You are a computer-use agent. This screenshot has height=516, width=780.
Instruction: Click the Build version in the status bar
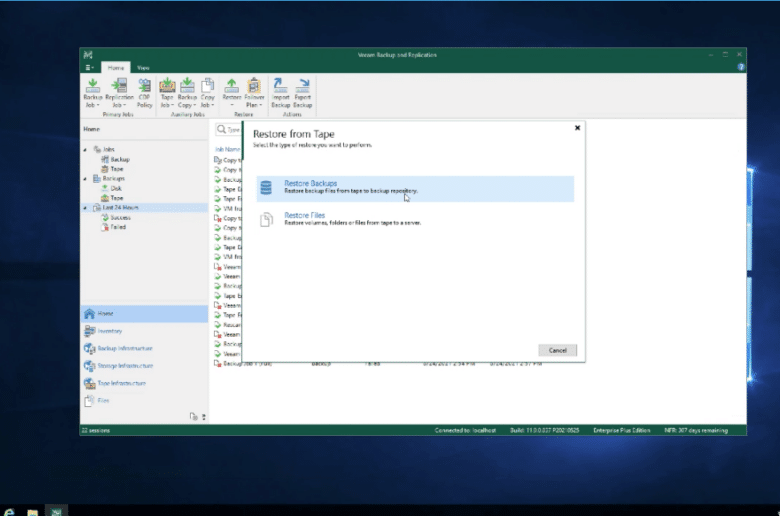pos(544,430)
